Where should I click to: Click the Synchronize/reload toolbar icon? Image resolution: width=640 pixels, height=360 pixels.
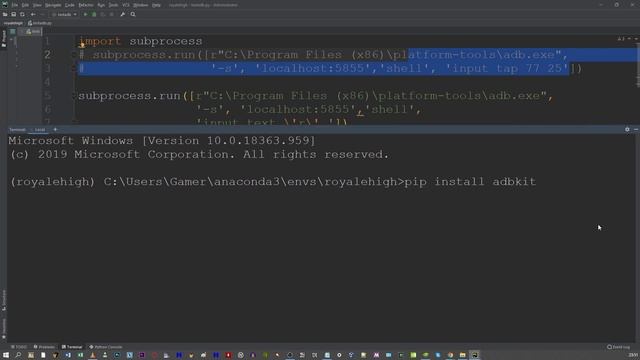coord(22,14)
